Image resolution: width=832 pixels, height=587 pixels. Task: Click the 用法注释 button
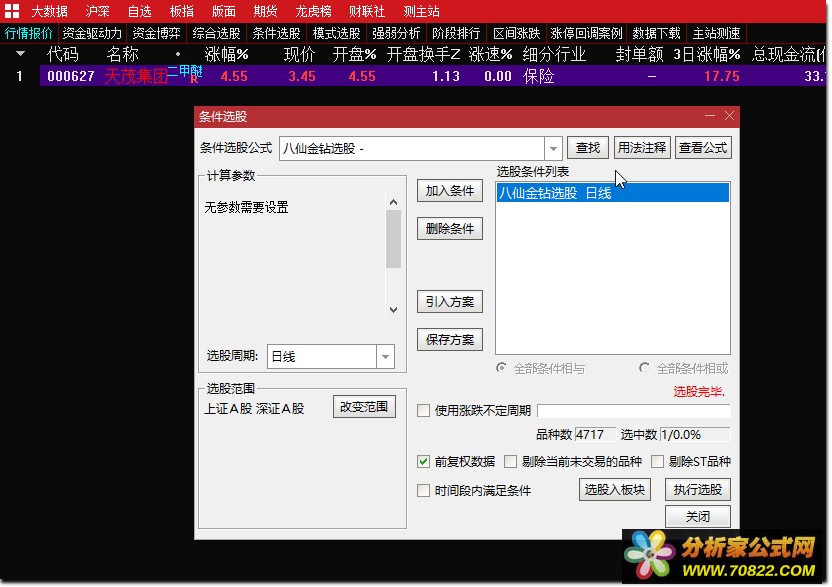pyautogui.click(x=642, y=148)
